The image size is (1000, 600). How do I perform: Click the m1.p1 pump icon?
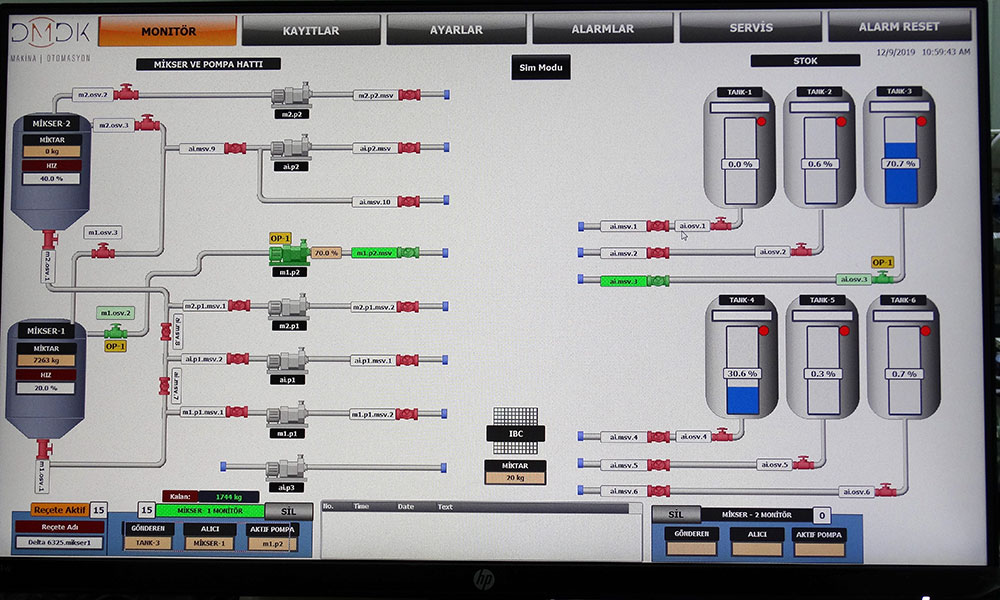point(287,414)
